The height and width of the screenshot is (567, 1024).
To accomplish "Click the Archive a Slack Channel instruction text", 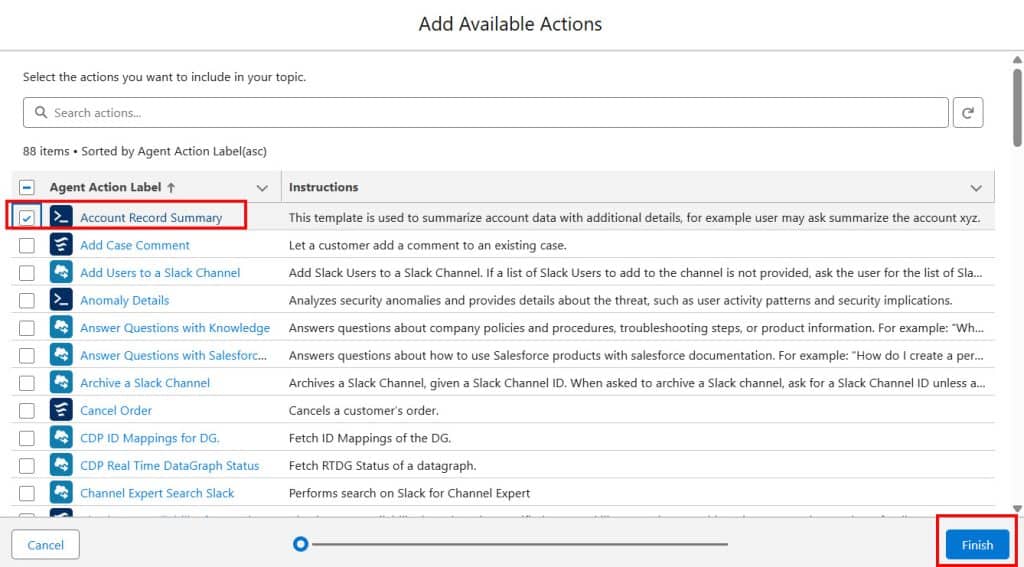I will (637, 383).
